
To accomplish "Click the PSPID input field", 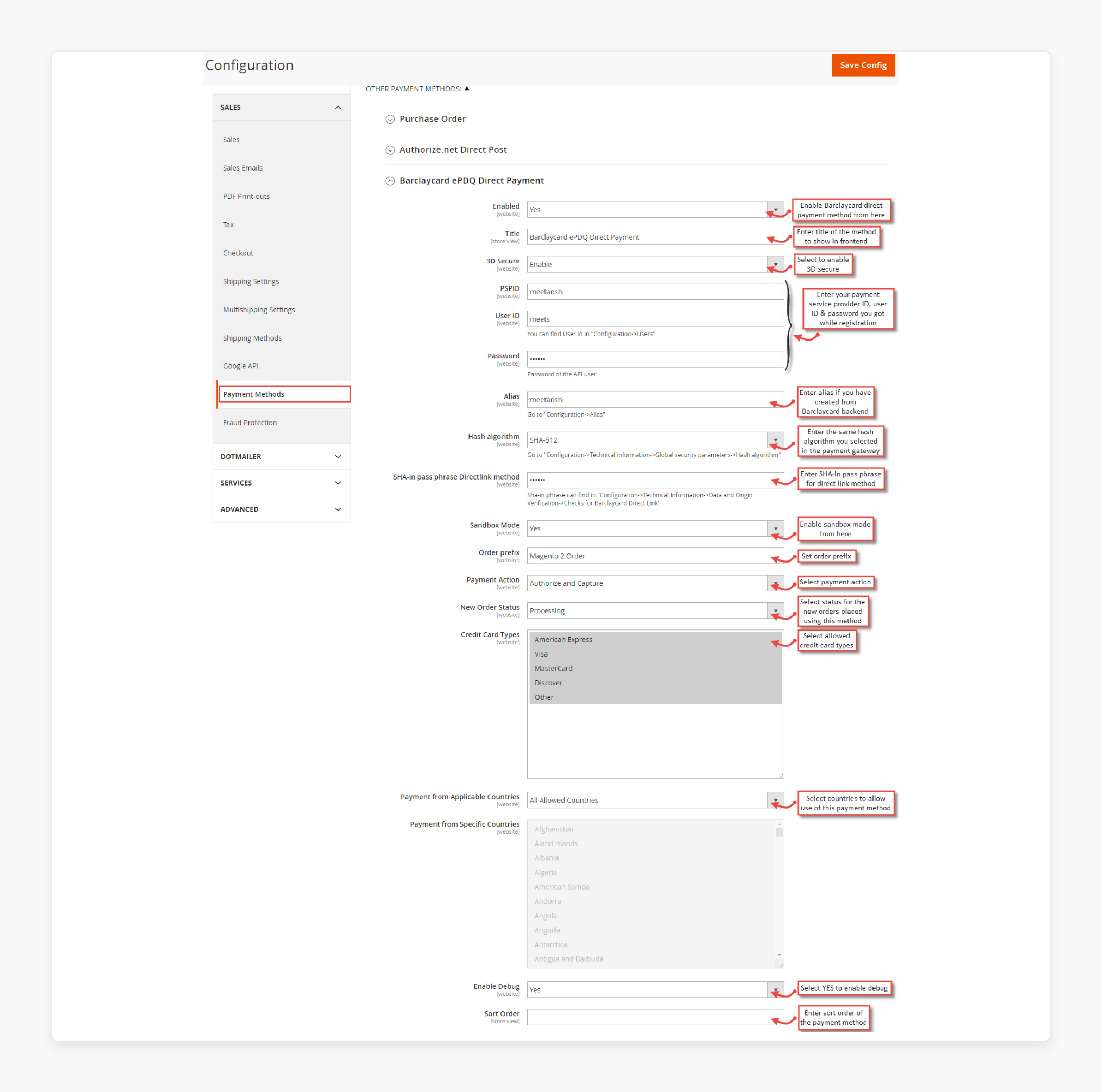I will (x=655, y=291).
